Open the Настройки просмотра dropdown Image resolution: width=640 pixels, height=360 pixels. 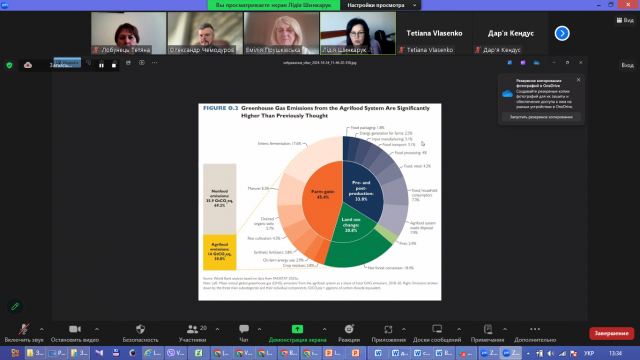click(x=381, y=5)
